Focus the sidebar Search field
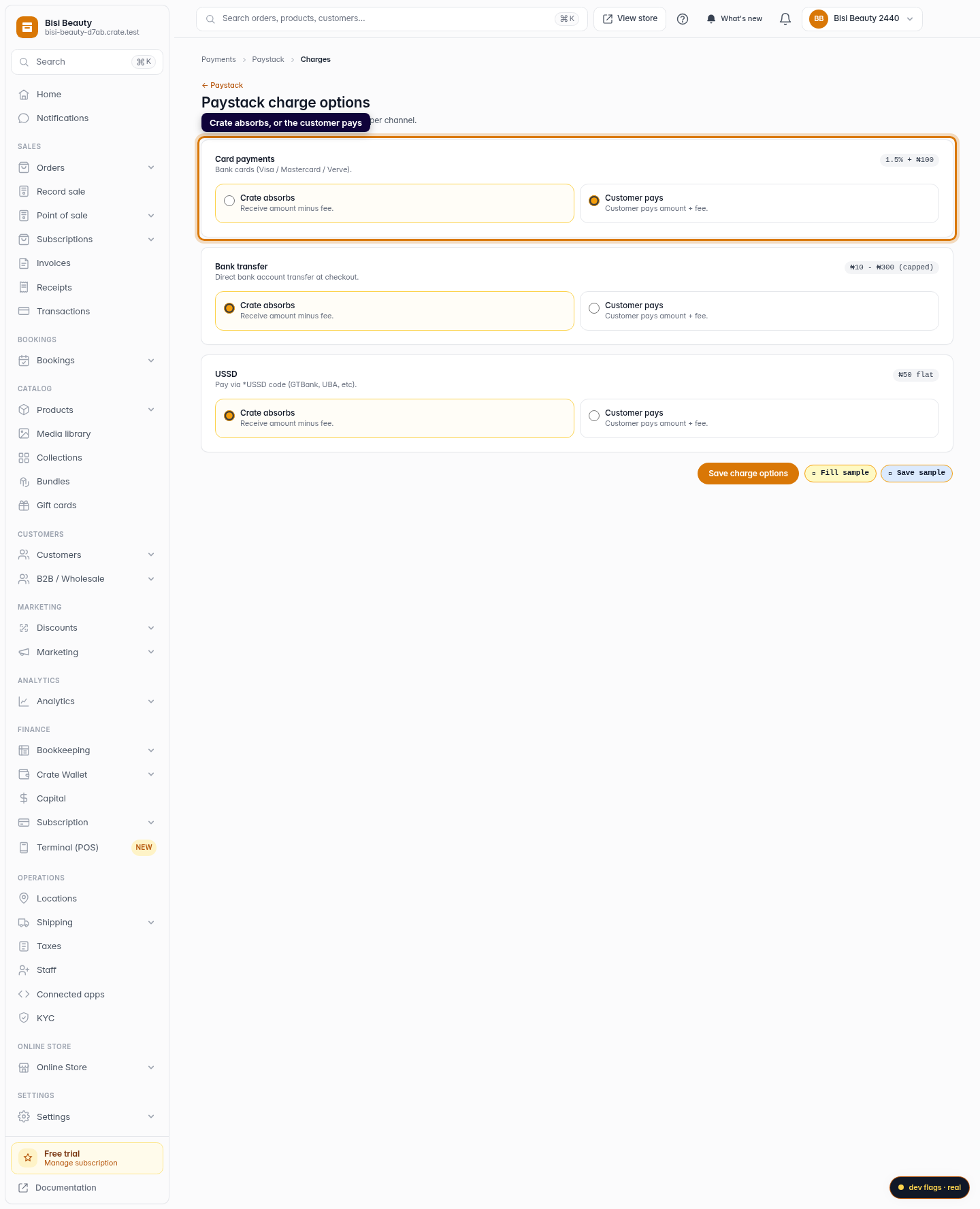This screenshot has height=1209, width=980. 87,62
